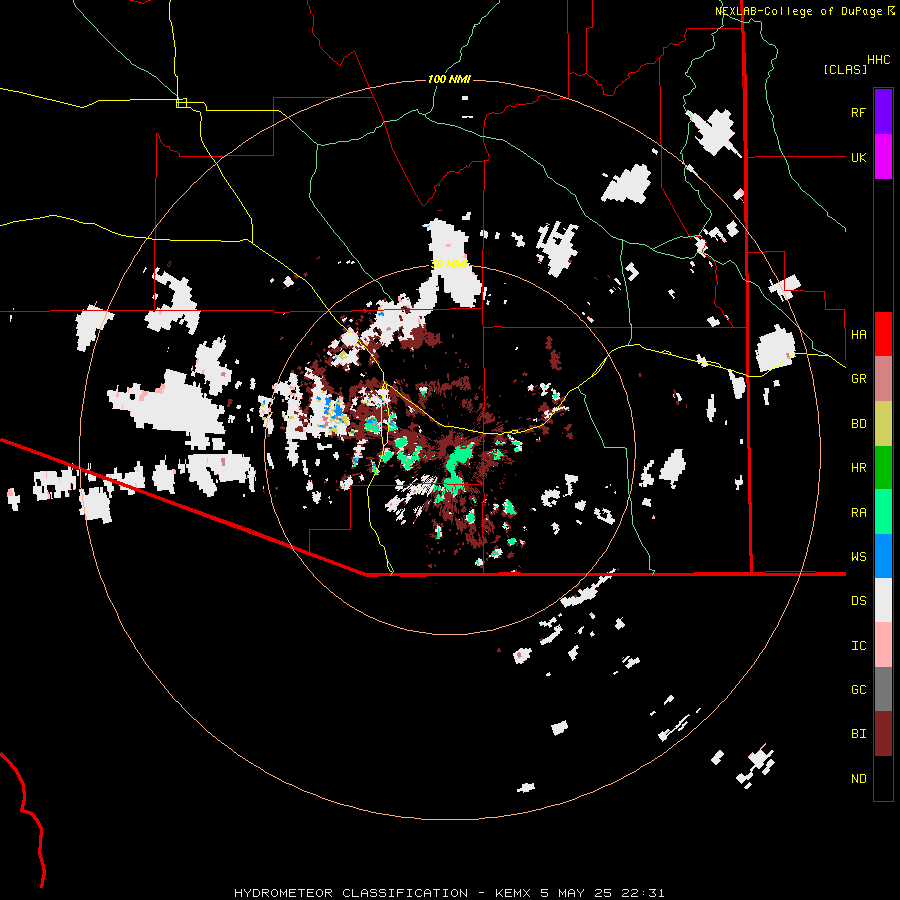Click the UK legend label
This screenshot has height=900, width=900.
pyautogui.click(x=858, y=157)
